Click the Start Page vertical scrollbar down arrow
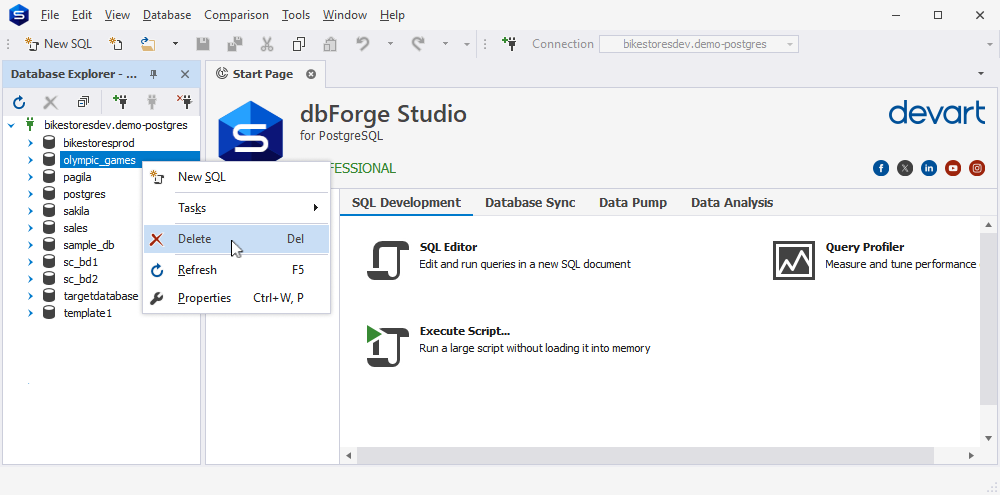The width and height of the screenshot is (1000, 495). 988,438
